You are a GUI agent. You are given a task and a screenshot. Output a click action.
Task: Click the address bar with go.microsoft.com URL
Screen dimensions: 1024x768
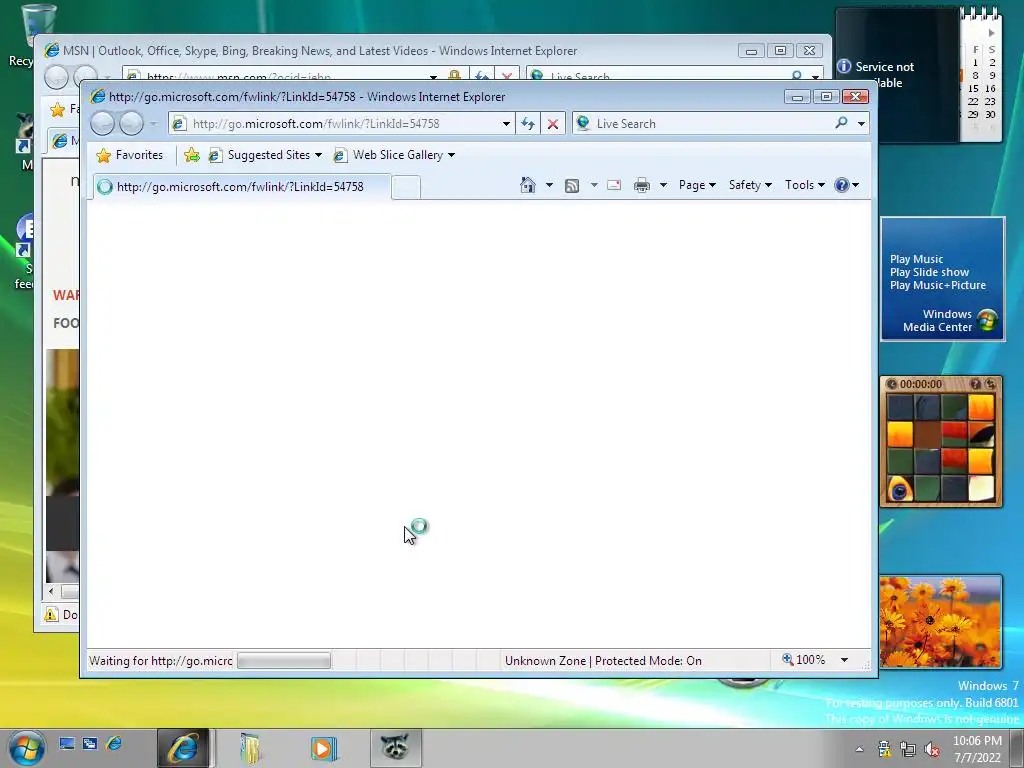click(x=334, y=123)
